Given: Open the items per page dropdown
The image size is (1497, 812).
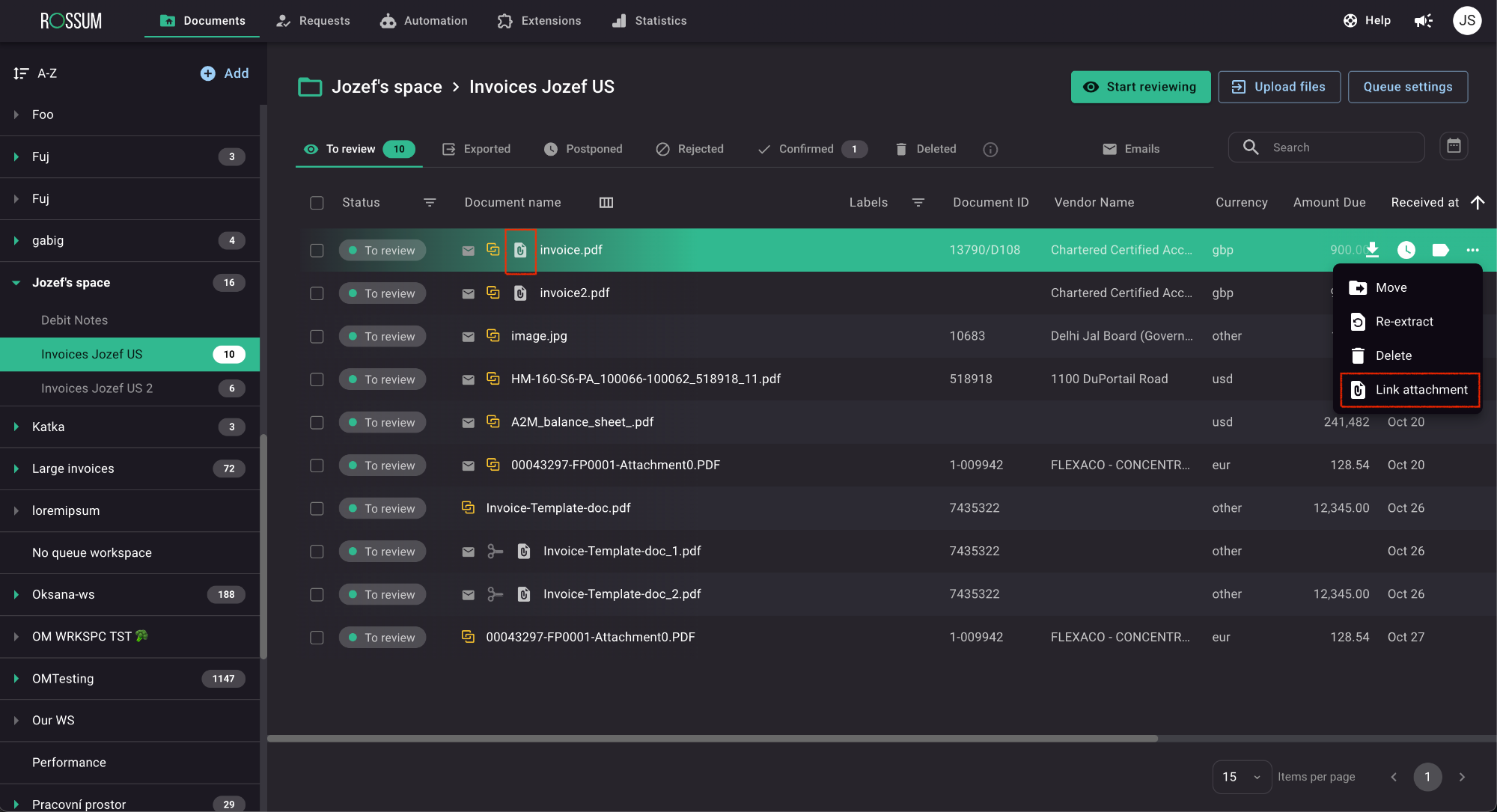Looking at the screenshot, I should coord(1241,777).
